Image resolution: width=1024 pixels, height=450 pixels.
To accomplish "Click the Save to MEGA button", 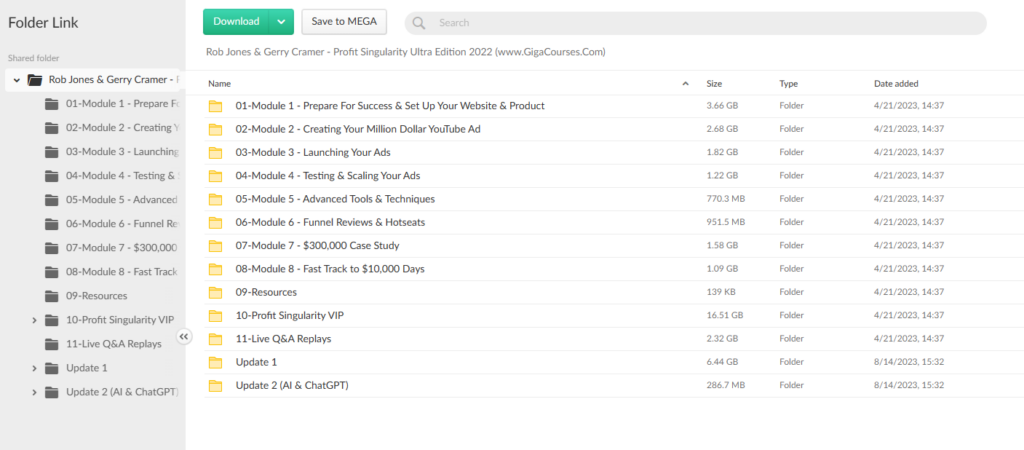I will coord(343,21).
